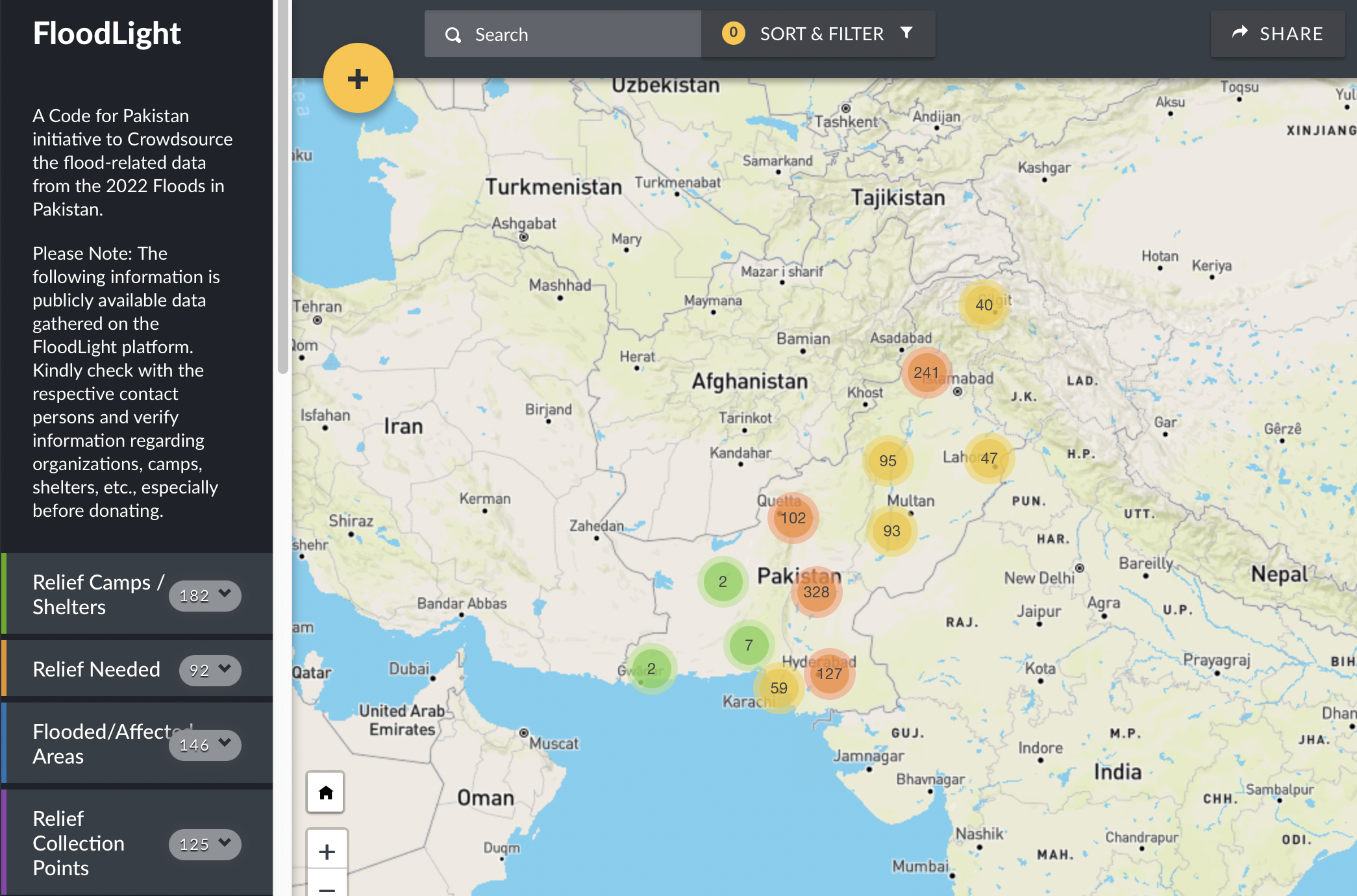Expand the 125 Relief Collection Points dropdown
This screenshot has height=896, width=1357.
(x=205, y=844)
